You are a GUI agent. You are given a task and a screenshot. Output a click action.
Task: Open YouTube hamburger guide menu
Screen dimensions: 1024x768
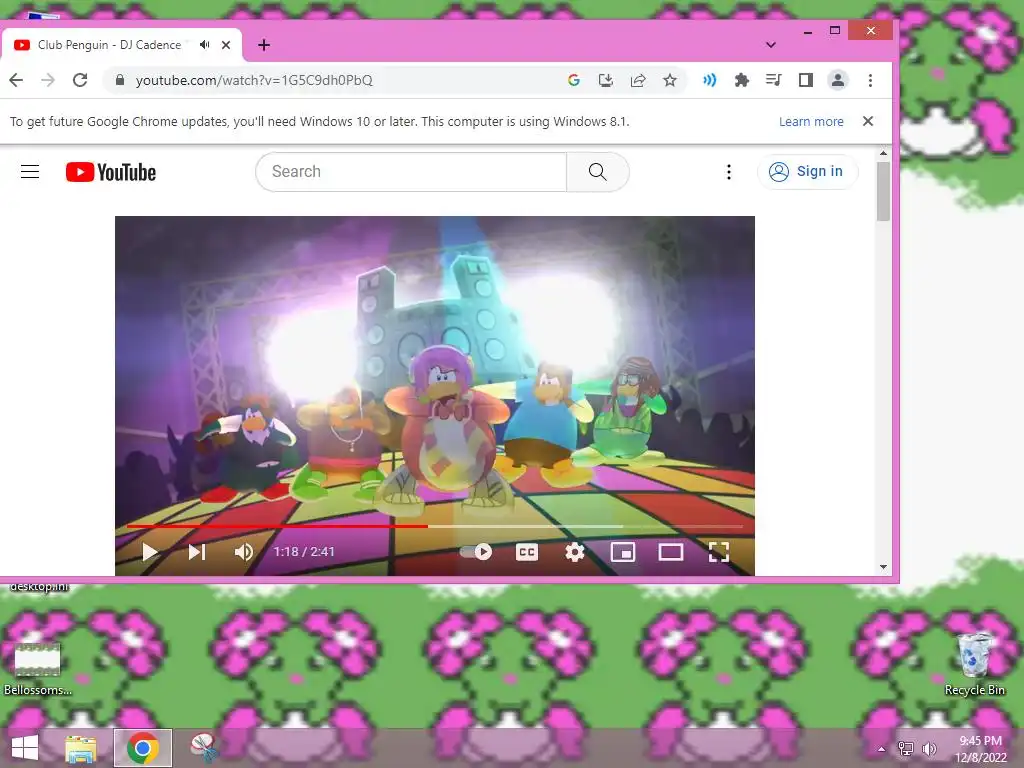pyautogui.click(x=30, y=172)
